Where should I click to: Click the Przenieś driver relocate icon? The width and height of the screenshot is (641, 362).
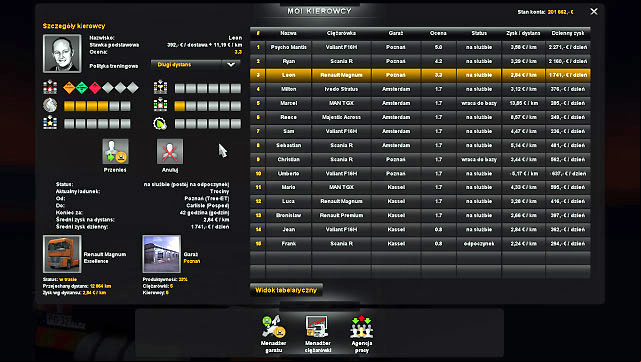click(115, 151)
